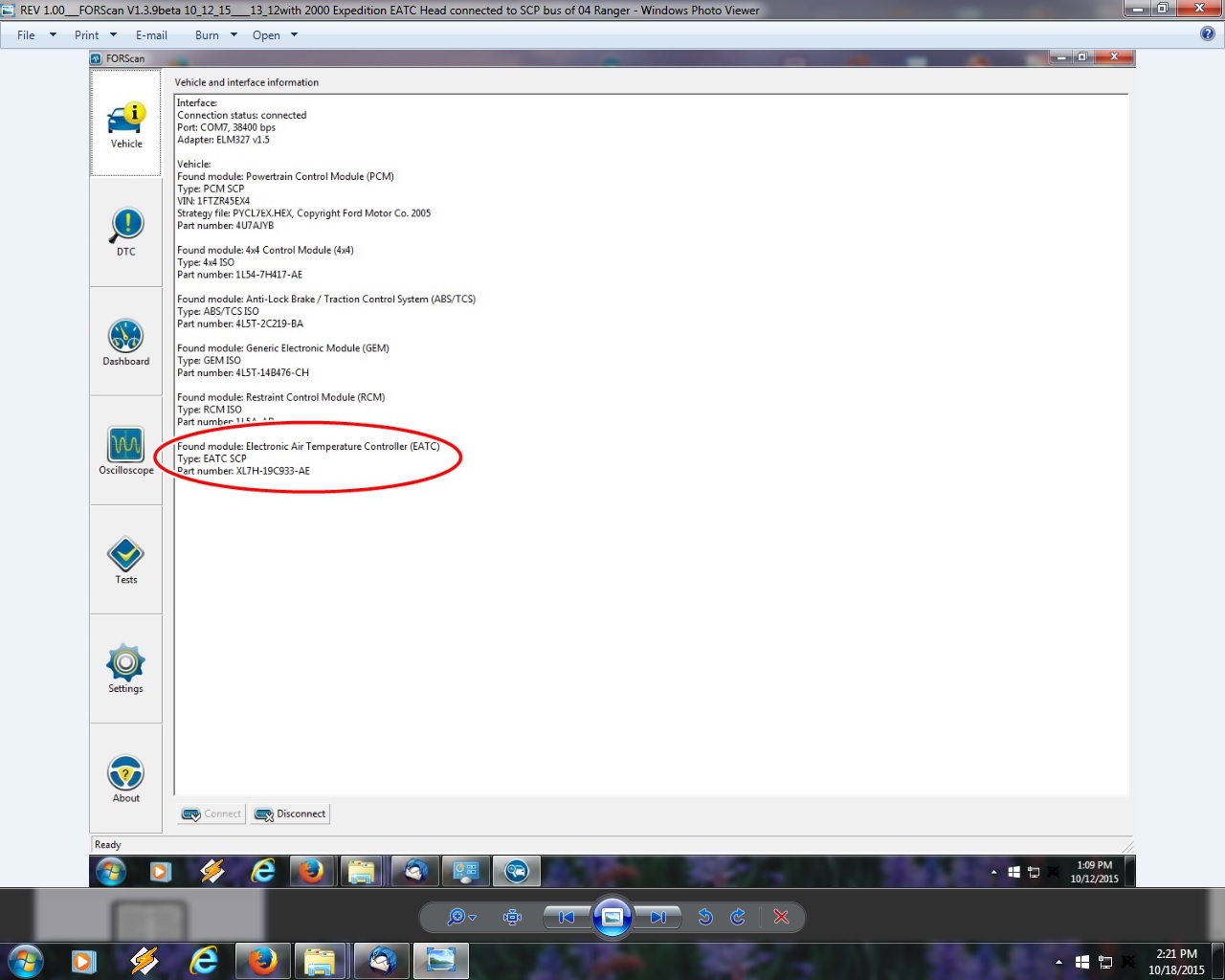Open the About section in FORScan
The image size is (1225, 980).
[126, 778]
